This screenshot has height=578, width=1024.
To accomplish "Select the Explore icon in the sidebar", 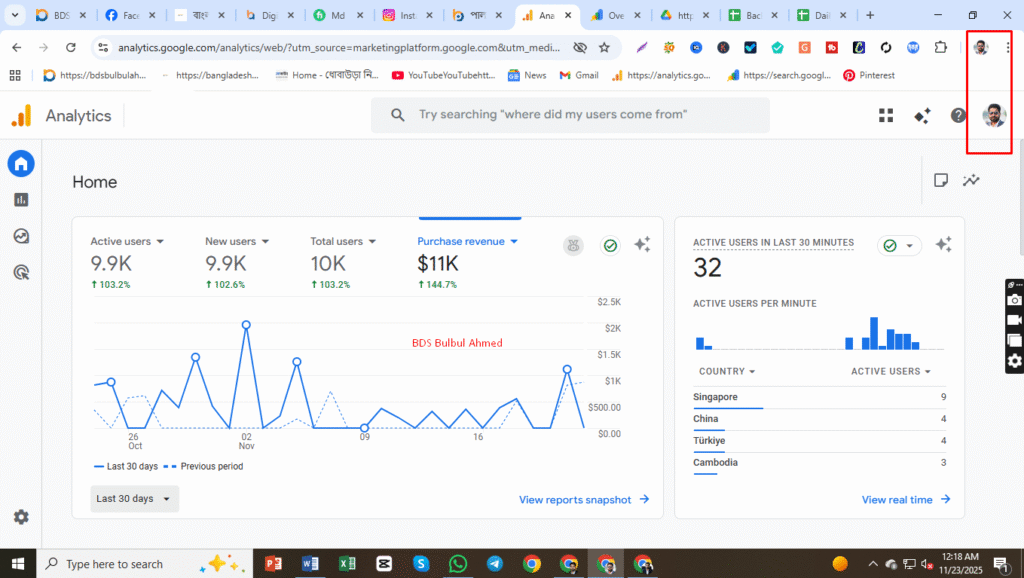I will [x=21, y=235].
